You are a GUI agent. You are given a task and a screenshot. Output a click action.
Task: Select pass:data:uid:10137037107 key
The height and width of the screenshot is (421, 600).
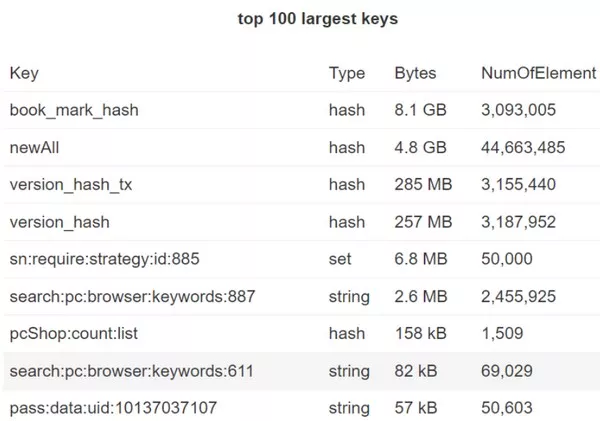[113, 408]
